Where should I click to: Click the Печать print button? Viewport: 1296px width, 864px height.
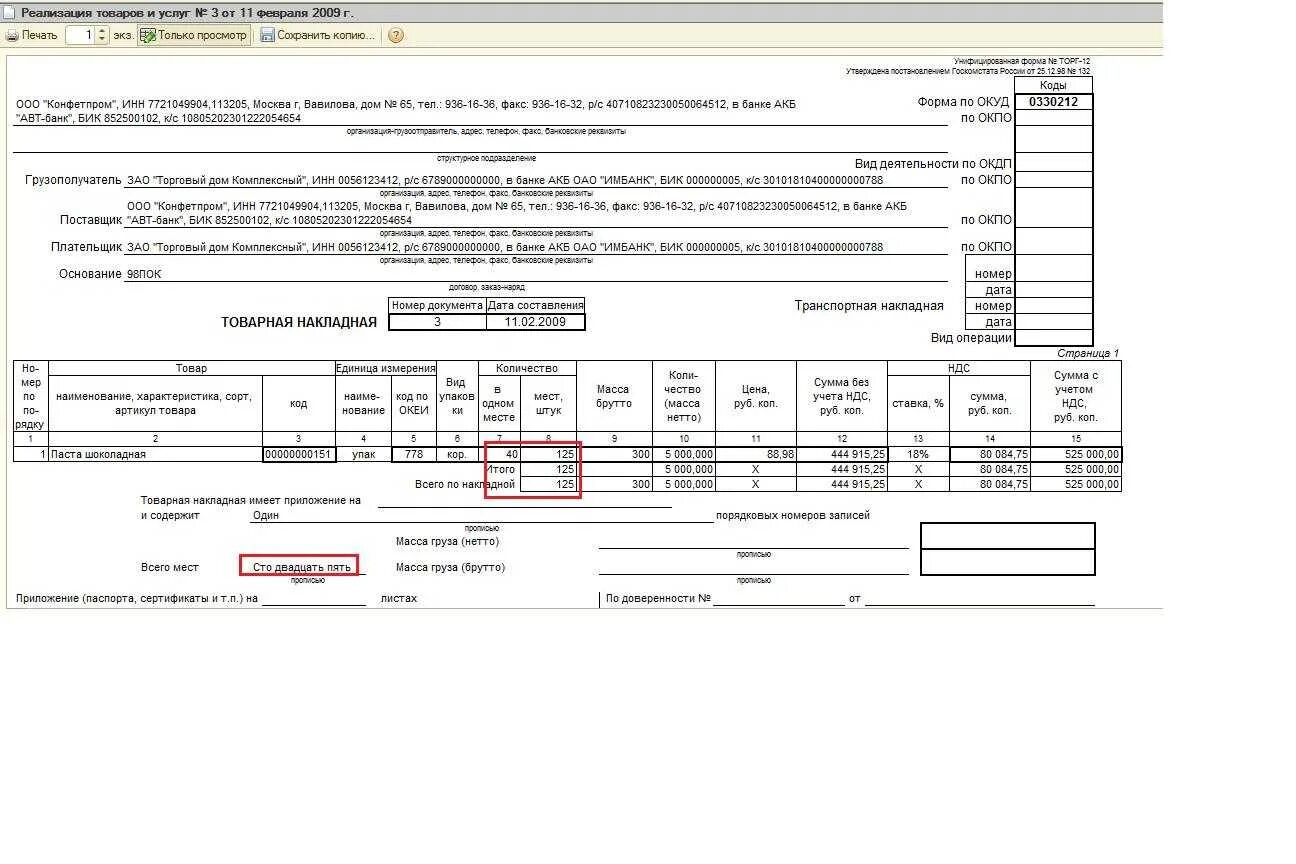[32, 35]
